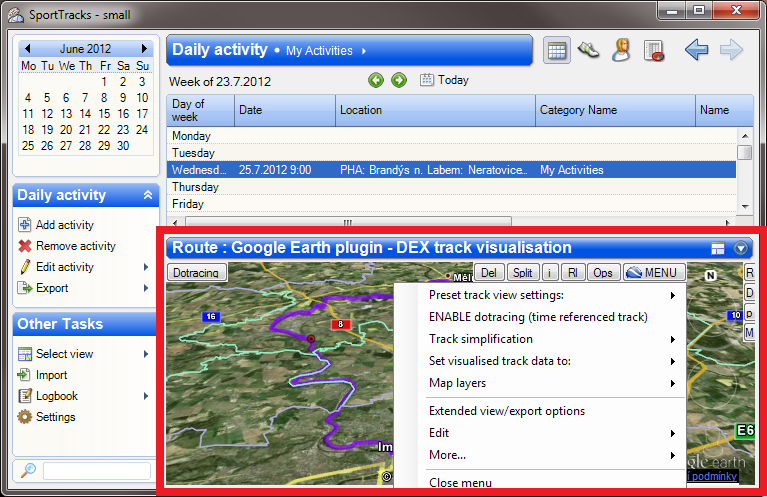The width and height of the screenshot is (767, 497).
Task: Click the Export icon
Action: click(x=24, y=288)
